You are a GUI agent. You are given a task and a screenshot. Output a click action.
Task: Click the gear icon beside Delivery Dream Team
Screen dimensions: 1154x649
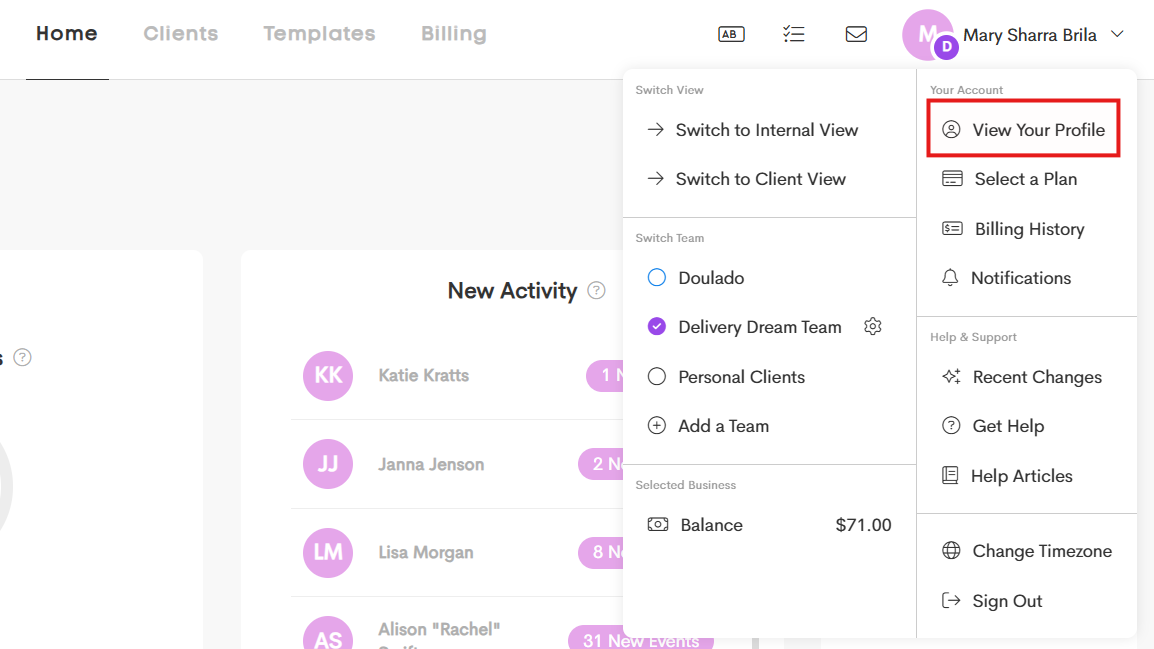click(x=873, y=326)
